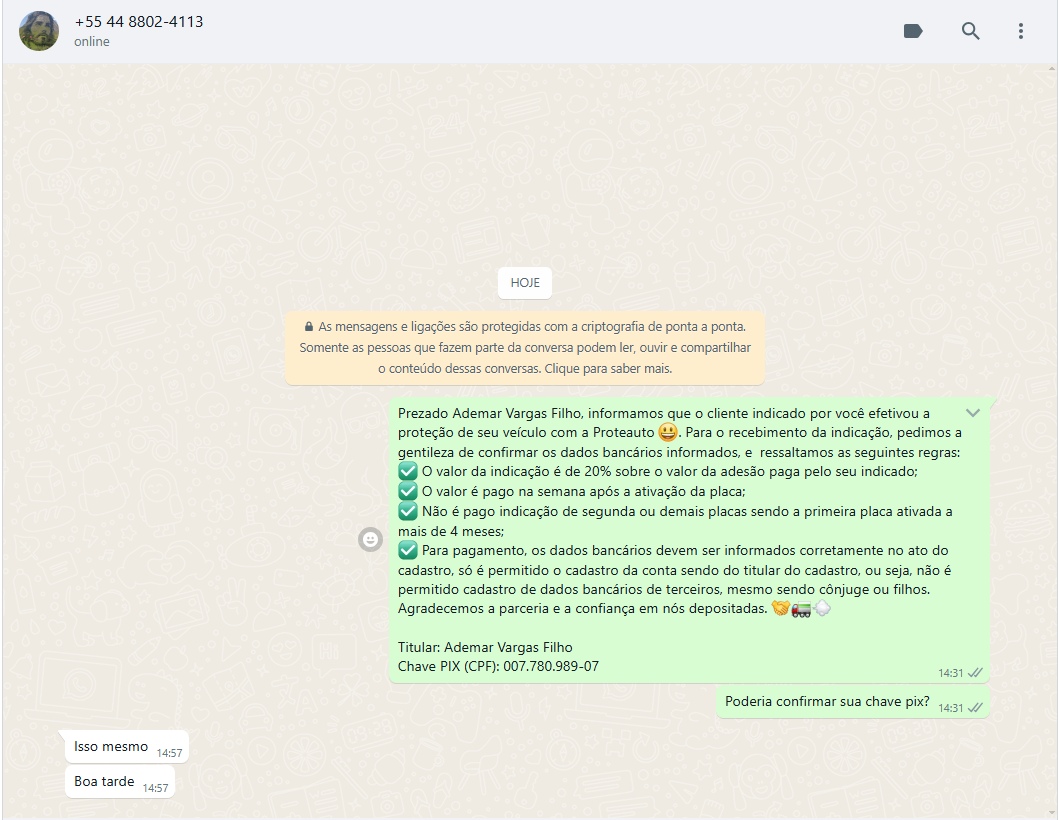Viewport: 1058px width, 820px height.
Task: Click the label tag icon in header
Action: (912, 31)
